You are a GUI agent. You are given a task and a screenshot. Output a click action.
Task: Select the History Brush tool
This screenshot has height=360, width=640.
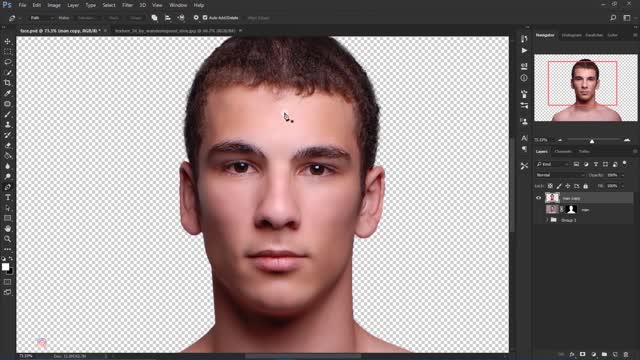coord(7,135)
